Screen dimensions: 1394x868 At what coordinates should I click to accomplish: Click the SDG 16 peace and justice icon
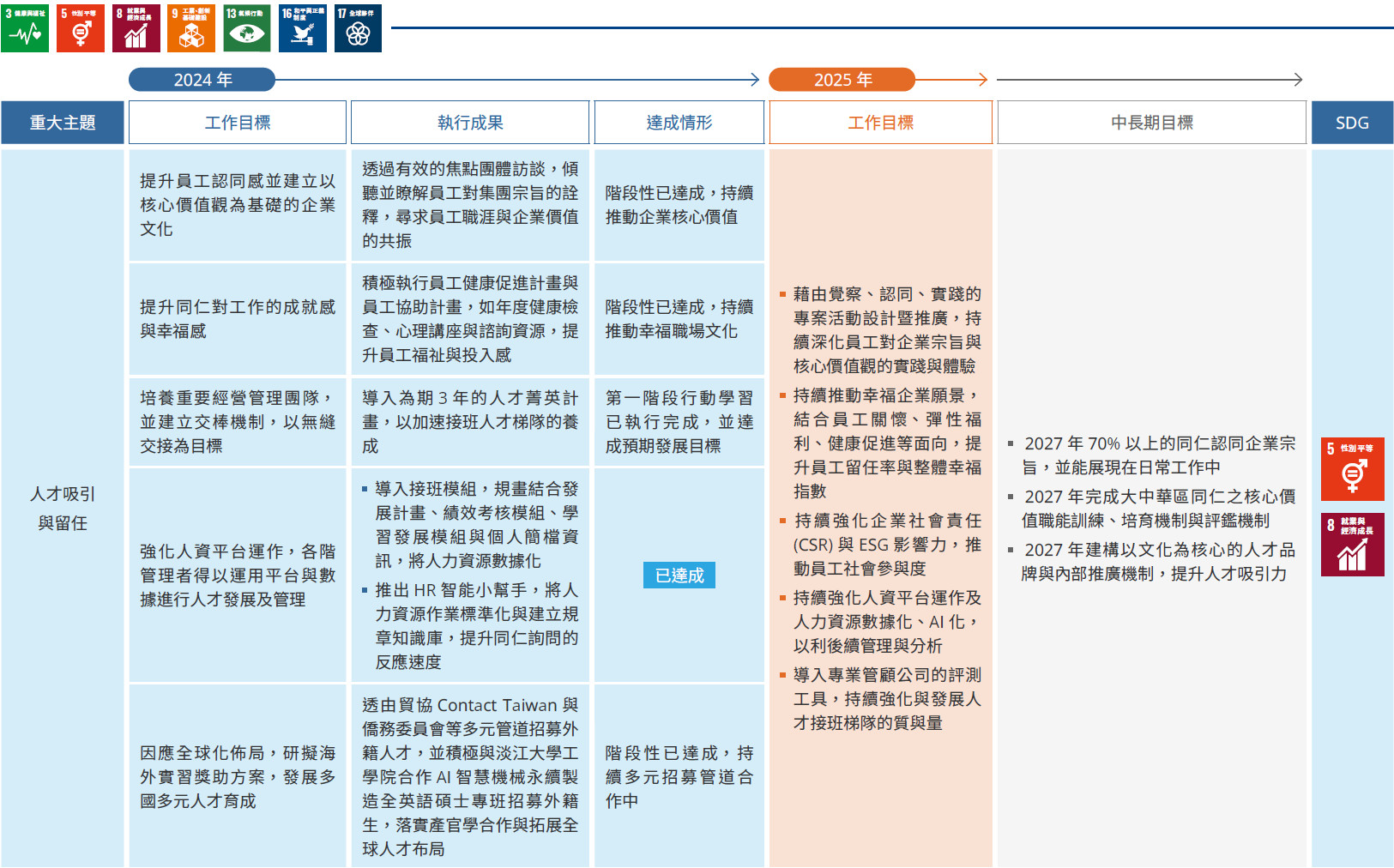point(303,28)
